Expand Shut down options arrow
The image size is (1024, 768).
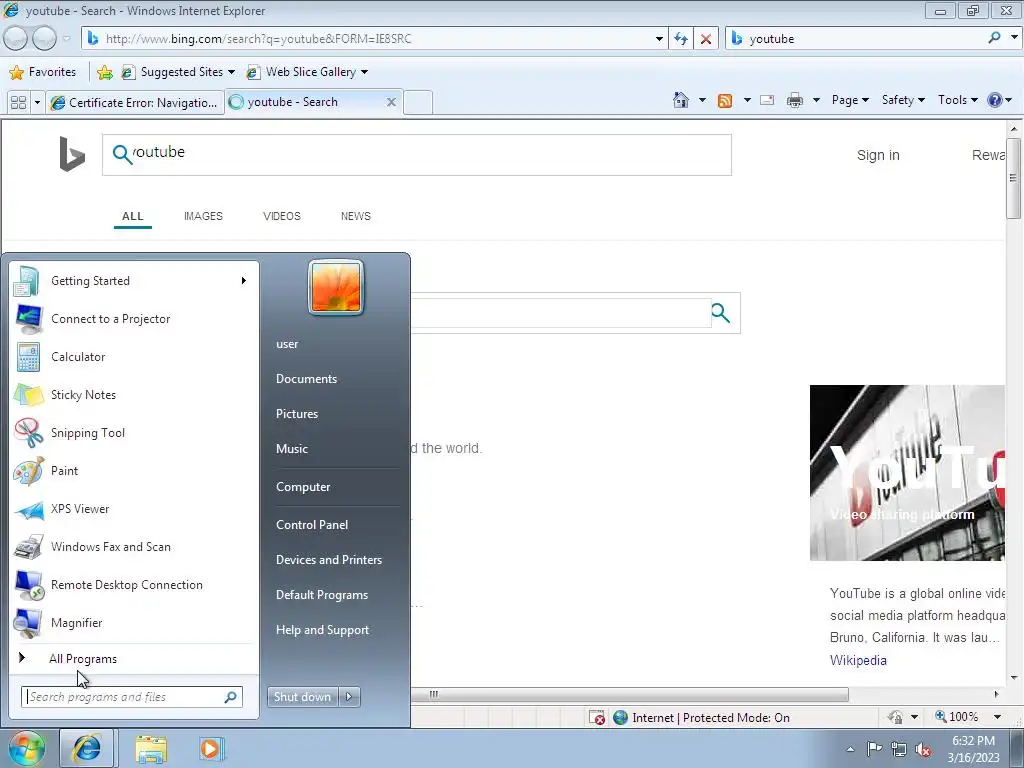[x=349, y=697]
